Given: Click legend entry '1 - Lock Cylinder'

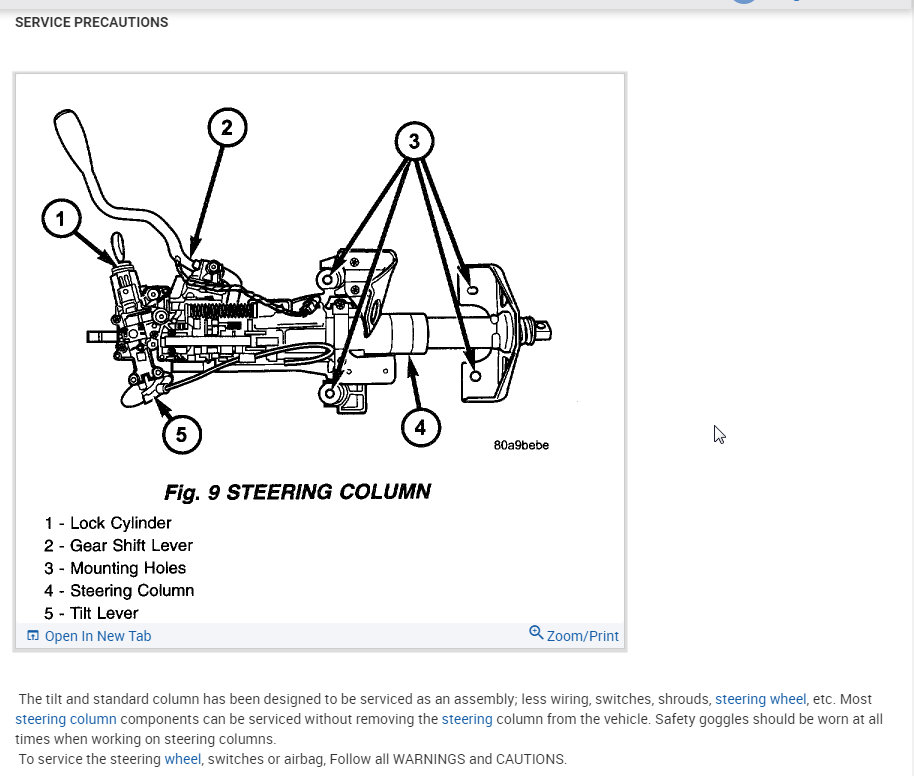Looking at the screenshot, I should pos(108,523).
